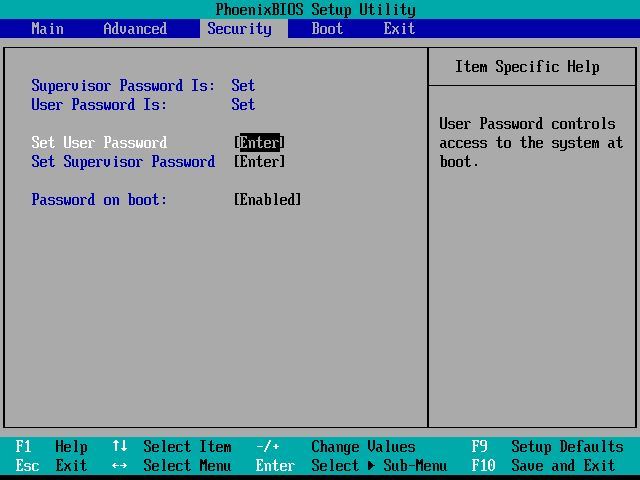Select the Security tab
This screenshot has width=640, height=480.
(x=239, y=29)
